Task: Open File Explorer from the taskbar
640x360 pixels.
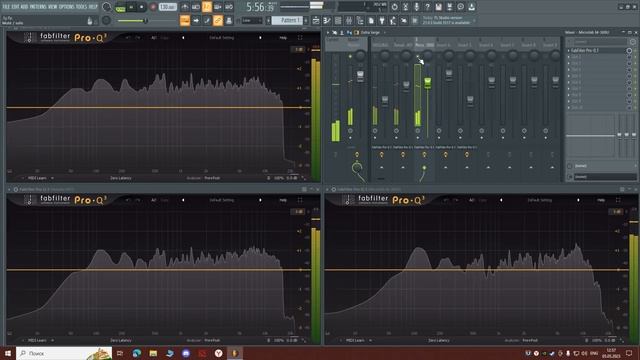Action: coord(153,353)
